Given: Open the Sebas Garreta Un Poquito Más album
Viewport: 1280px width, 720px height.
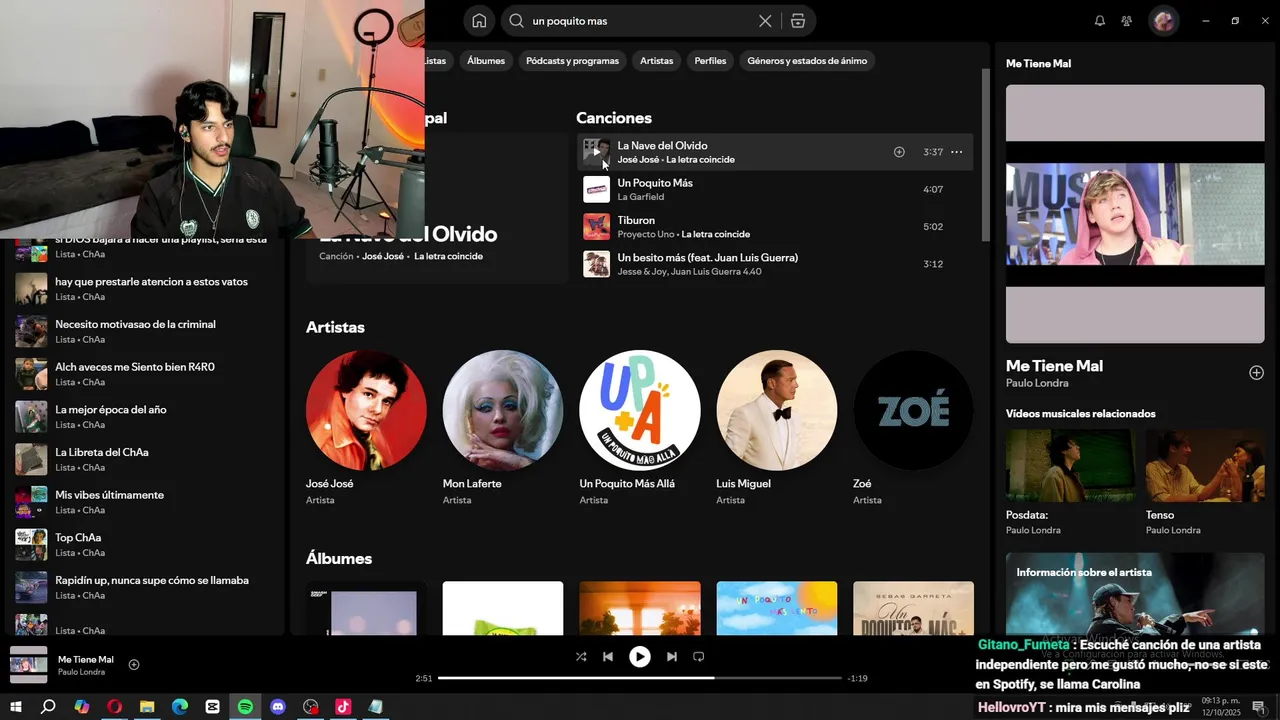Looking at the screenshot, I should [913, 608].
